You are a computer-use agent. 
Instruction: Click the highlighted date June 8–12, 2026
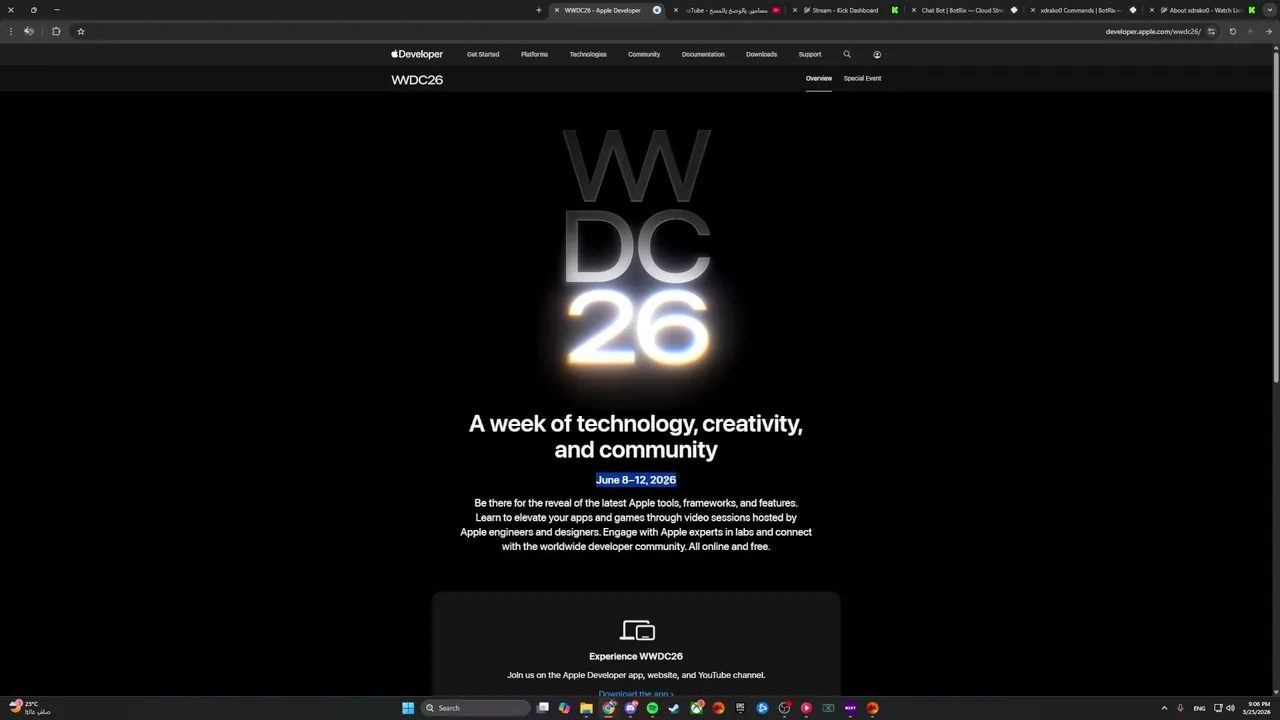636,480
